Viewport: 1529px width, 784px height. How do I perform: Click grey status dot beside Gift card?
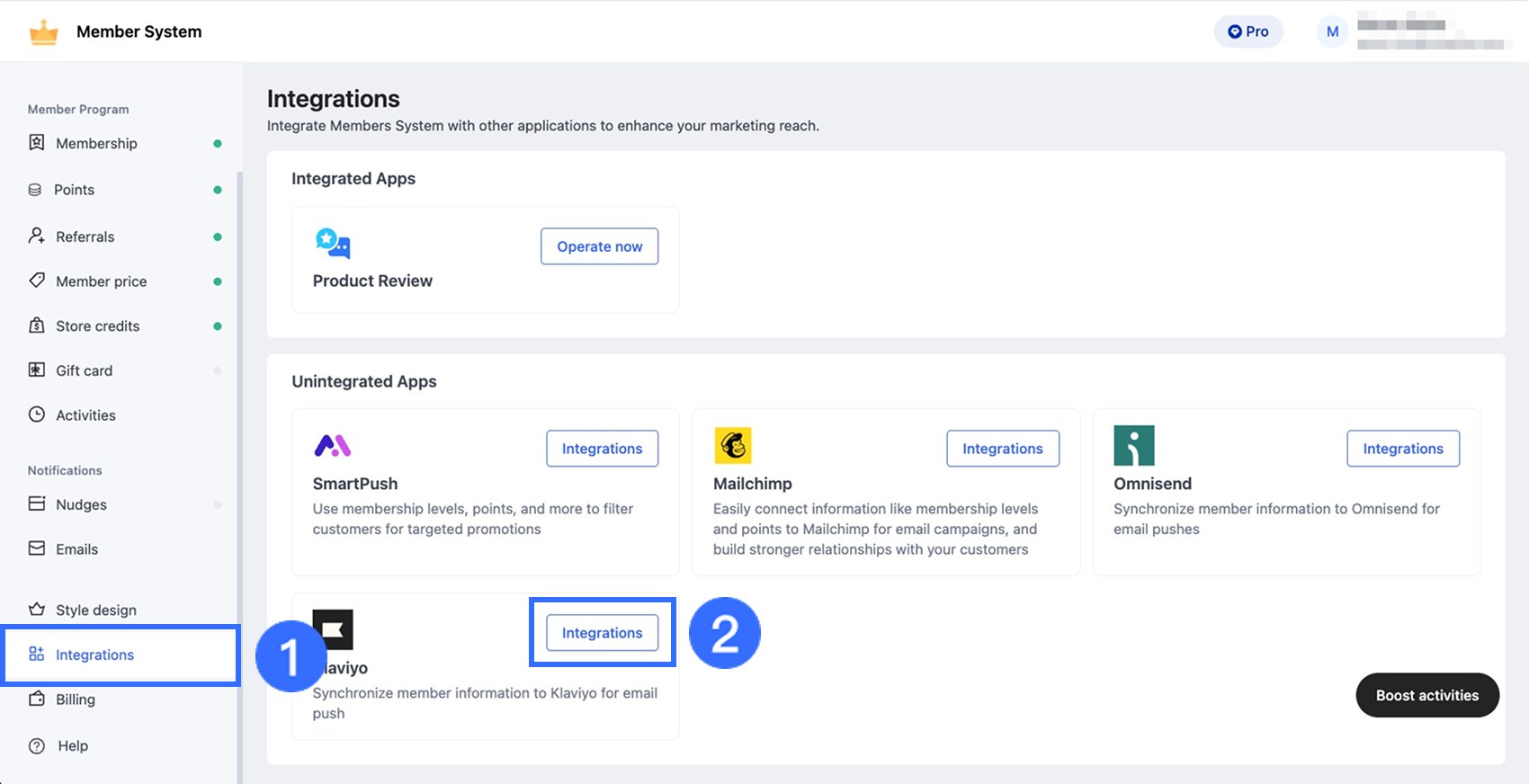point(218,370)
